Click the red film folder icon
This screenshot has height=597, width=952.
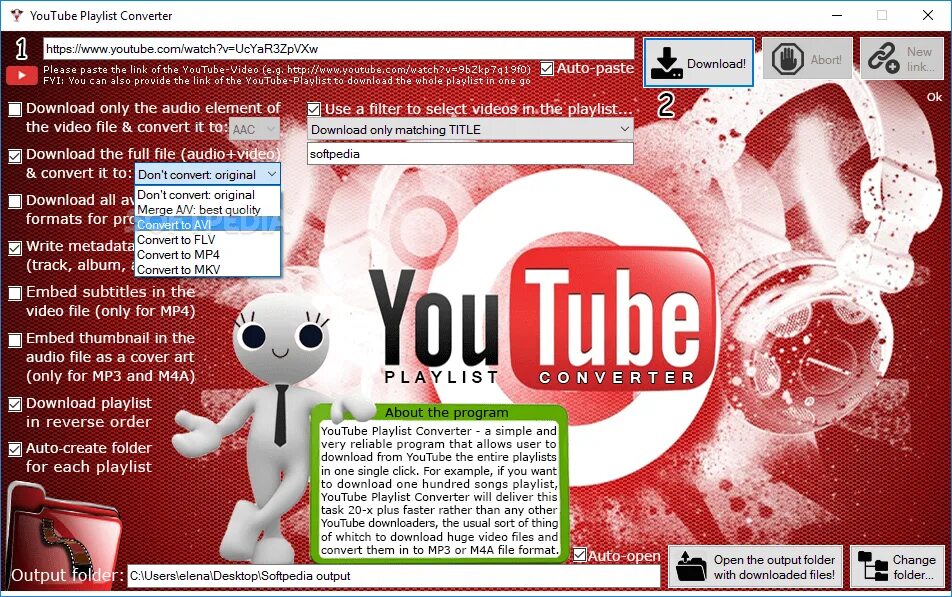point(63,534)
